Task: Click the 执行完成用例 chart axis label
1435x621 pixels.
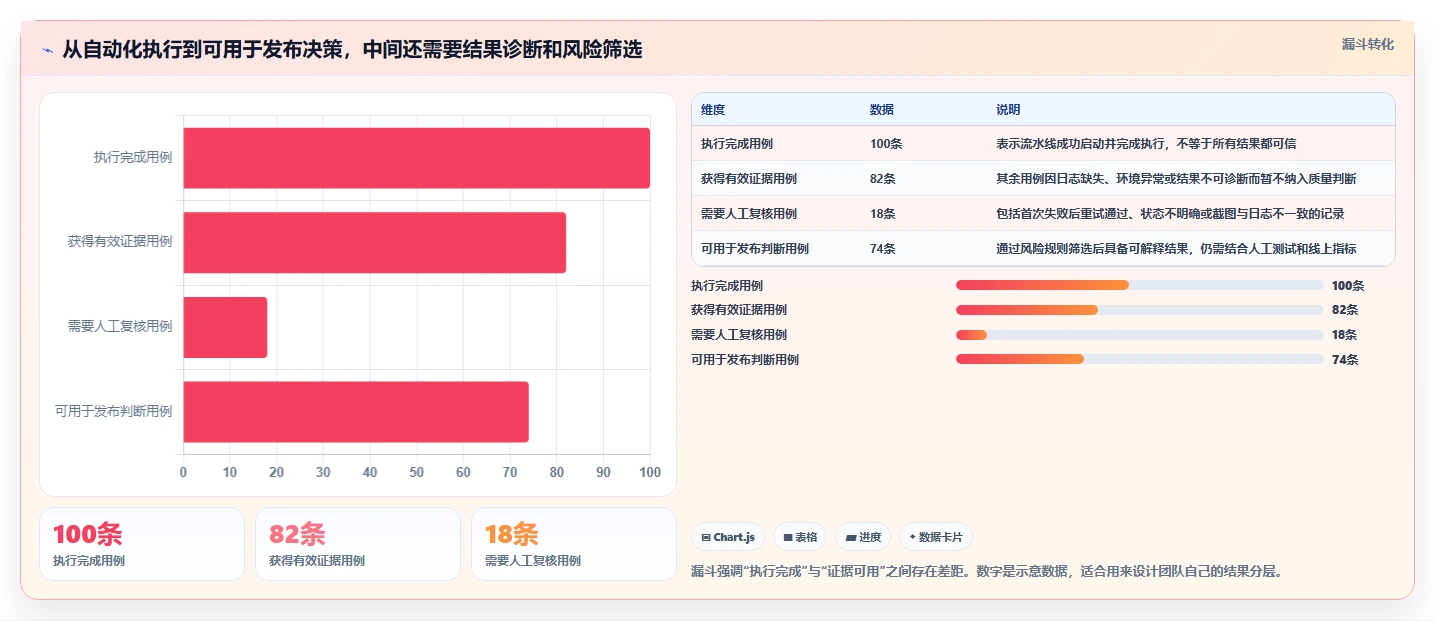Action: click(133, 157)
